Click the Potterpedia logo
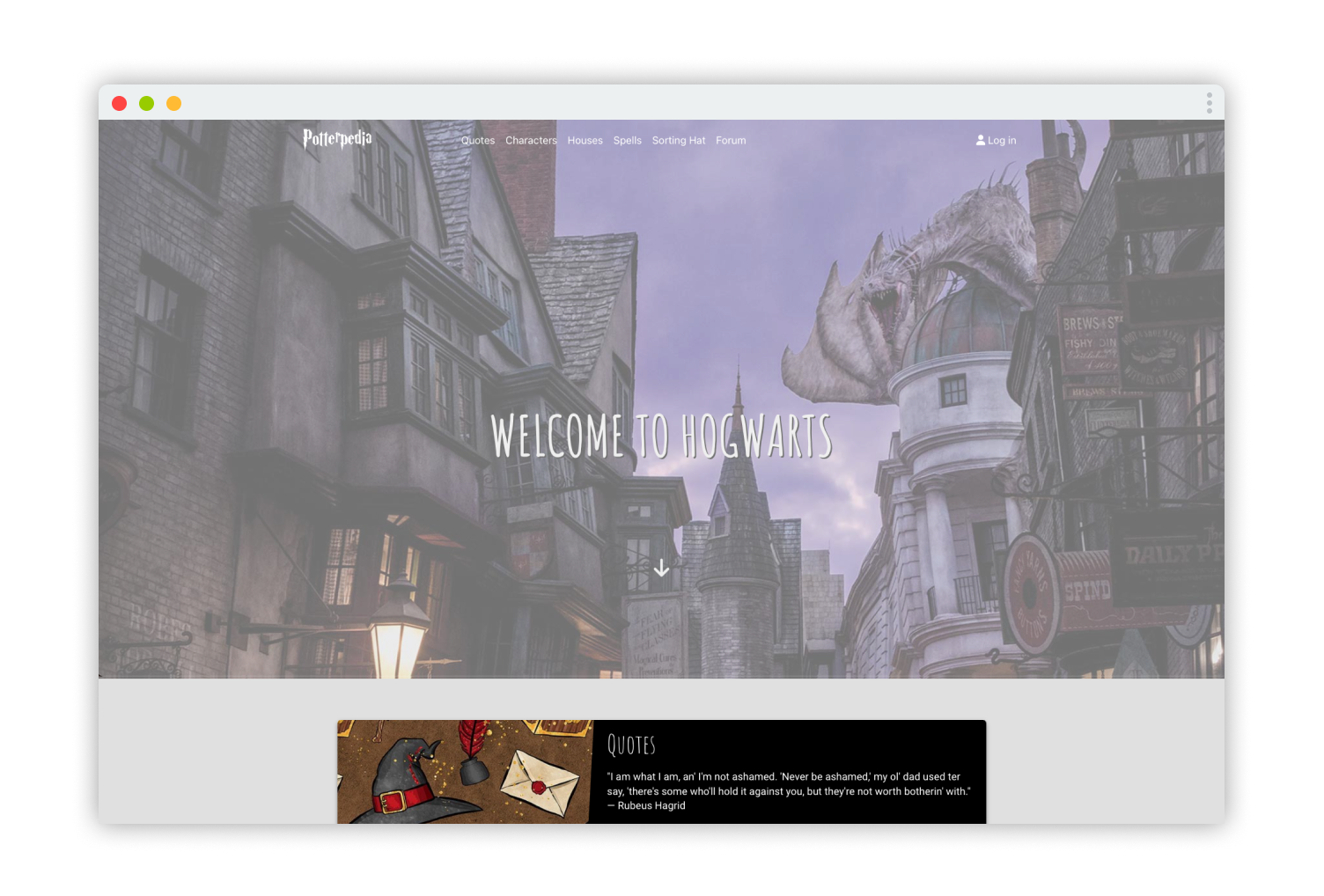 click(337, 139)
